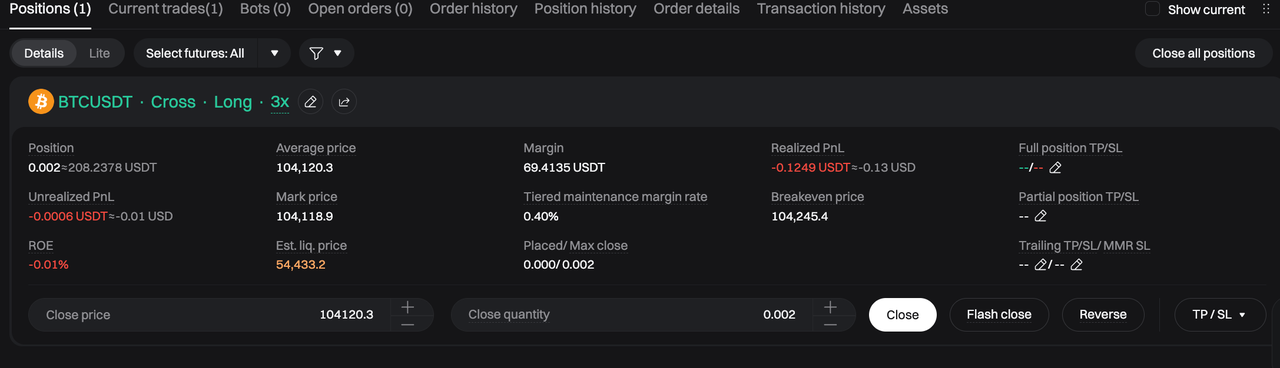Image resolution: width=1280 pixels, height=368 pixels.
Task: Open the TP / SL dropdown
Action: tap(1220, 314)
